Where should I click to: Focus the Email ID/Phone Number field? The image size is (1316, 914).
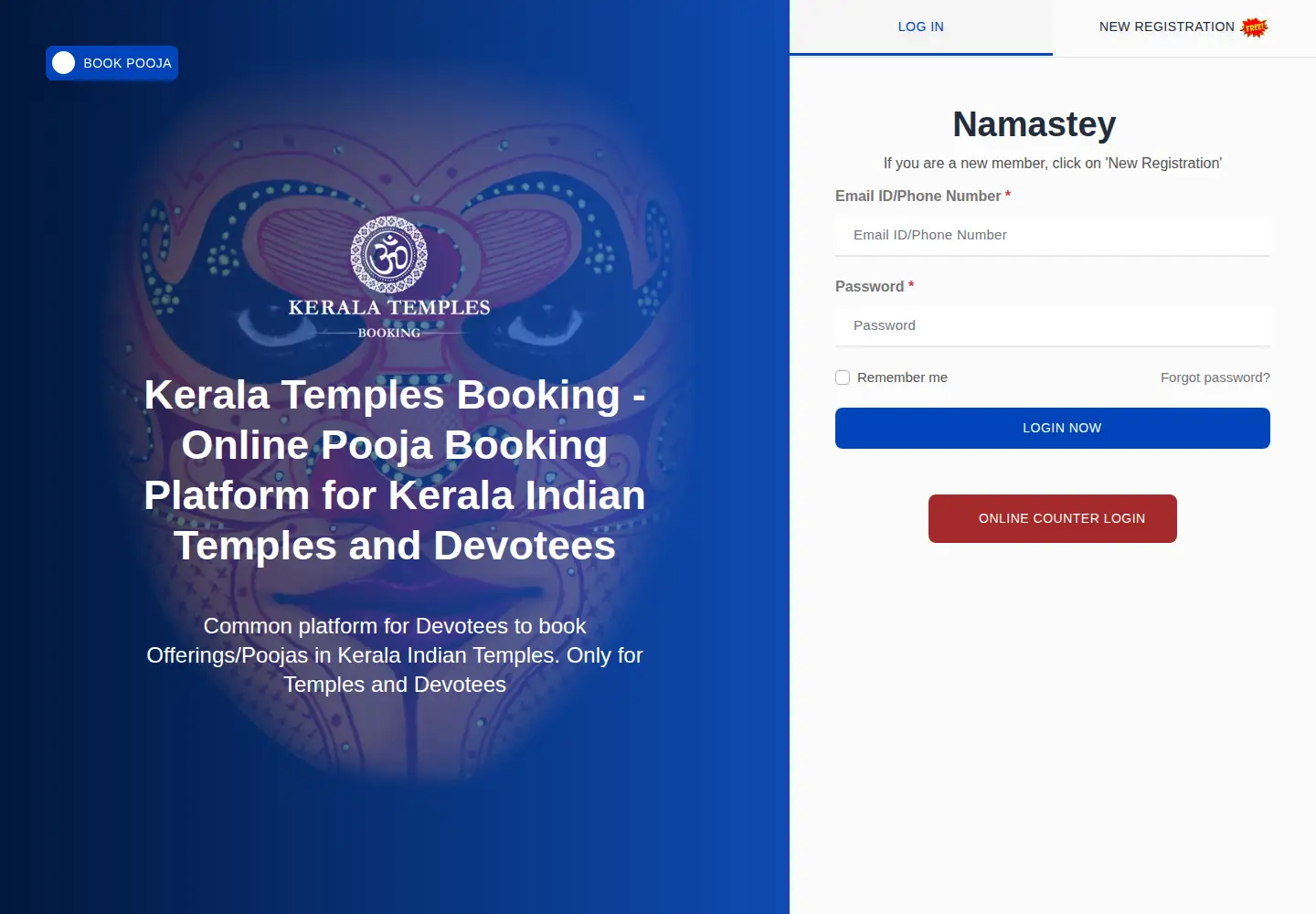pyautogui.click(x=1053, y=236)
